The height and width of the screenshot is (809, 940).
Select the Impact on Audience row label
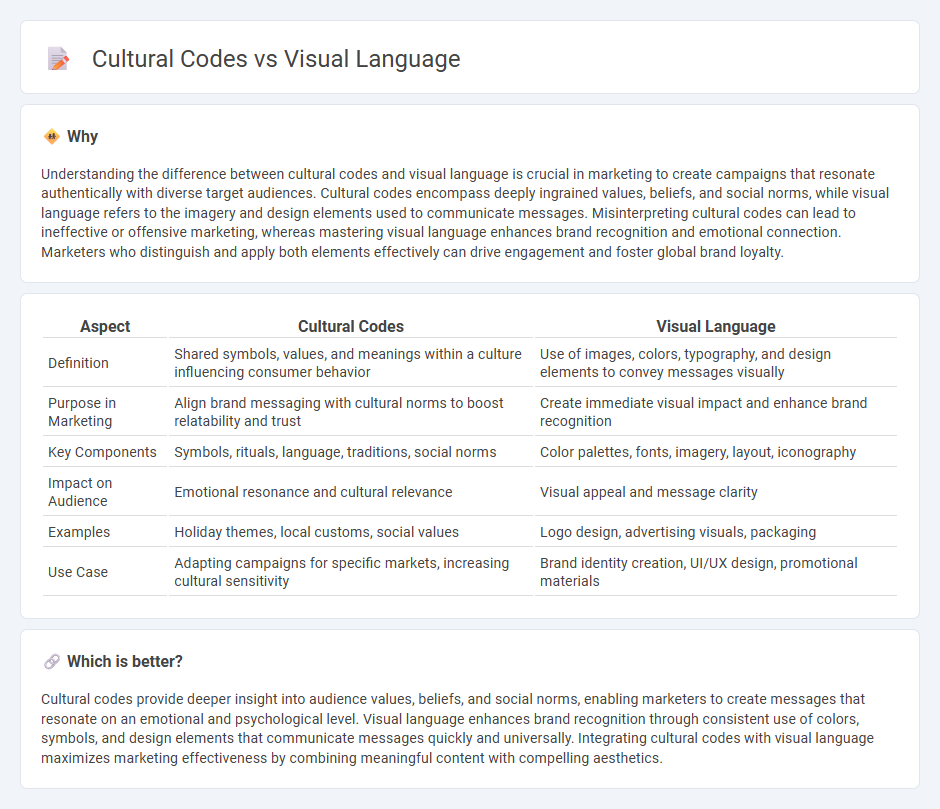click(80, 492)
